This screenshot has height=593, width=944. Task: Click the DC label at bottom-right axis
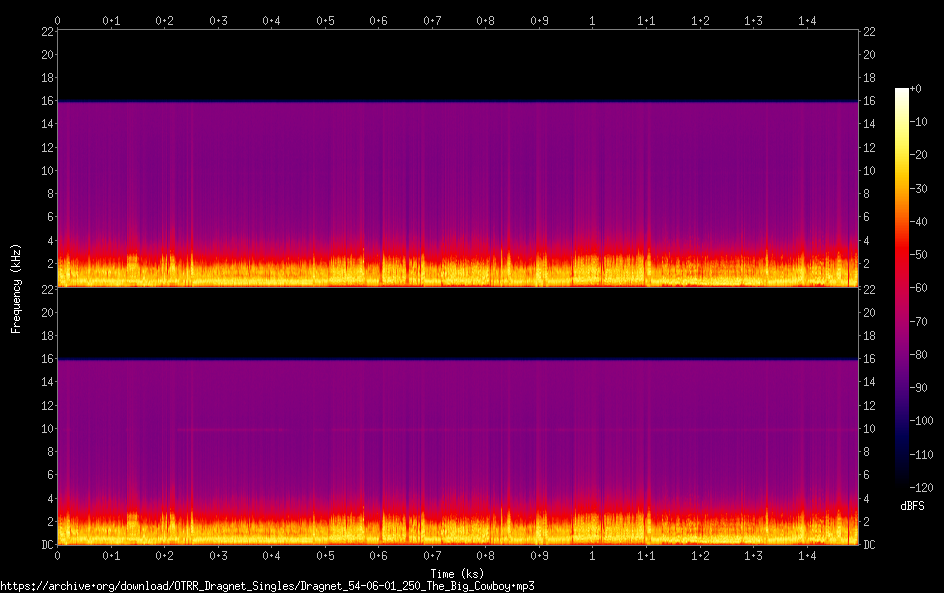tap(870, 545)
